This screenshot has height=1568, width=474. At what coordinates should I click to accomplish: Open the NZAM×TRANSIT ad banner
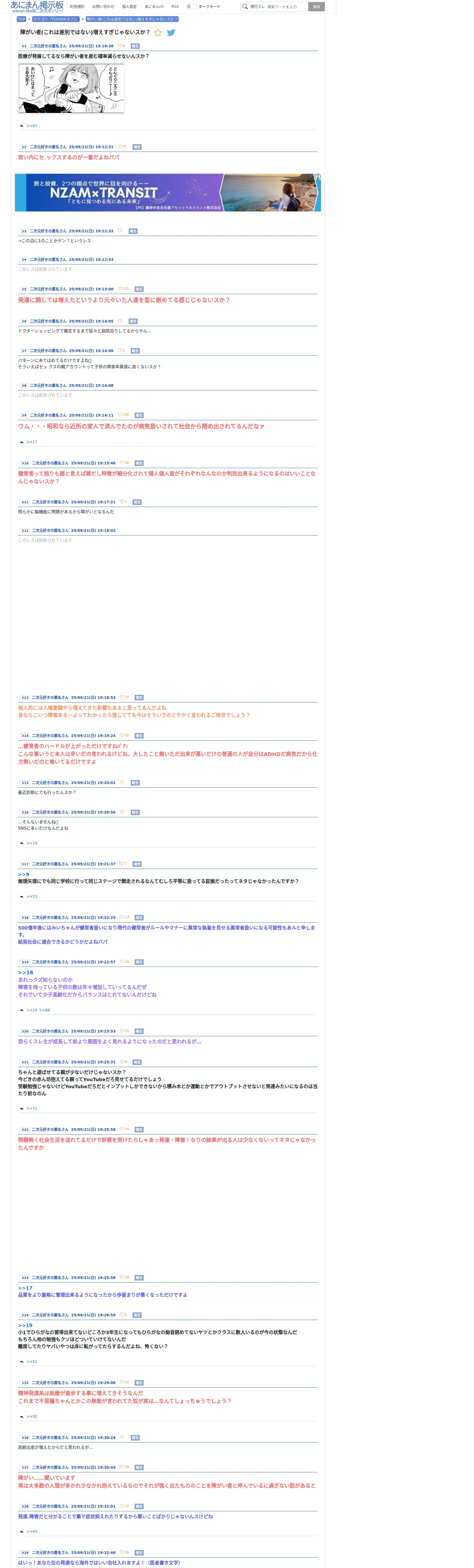pyautogui.click(x=167, y=192)
